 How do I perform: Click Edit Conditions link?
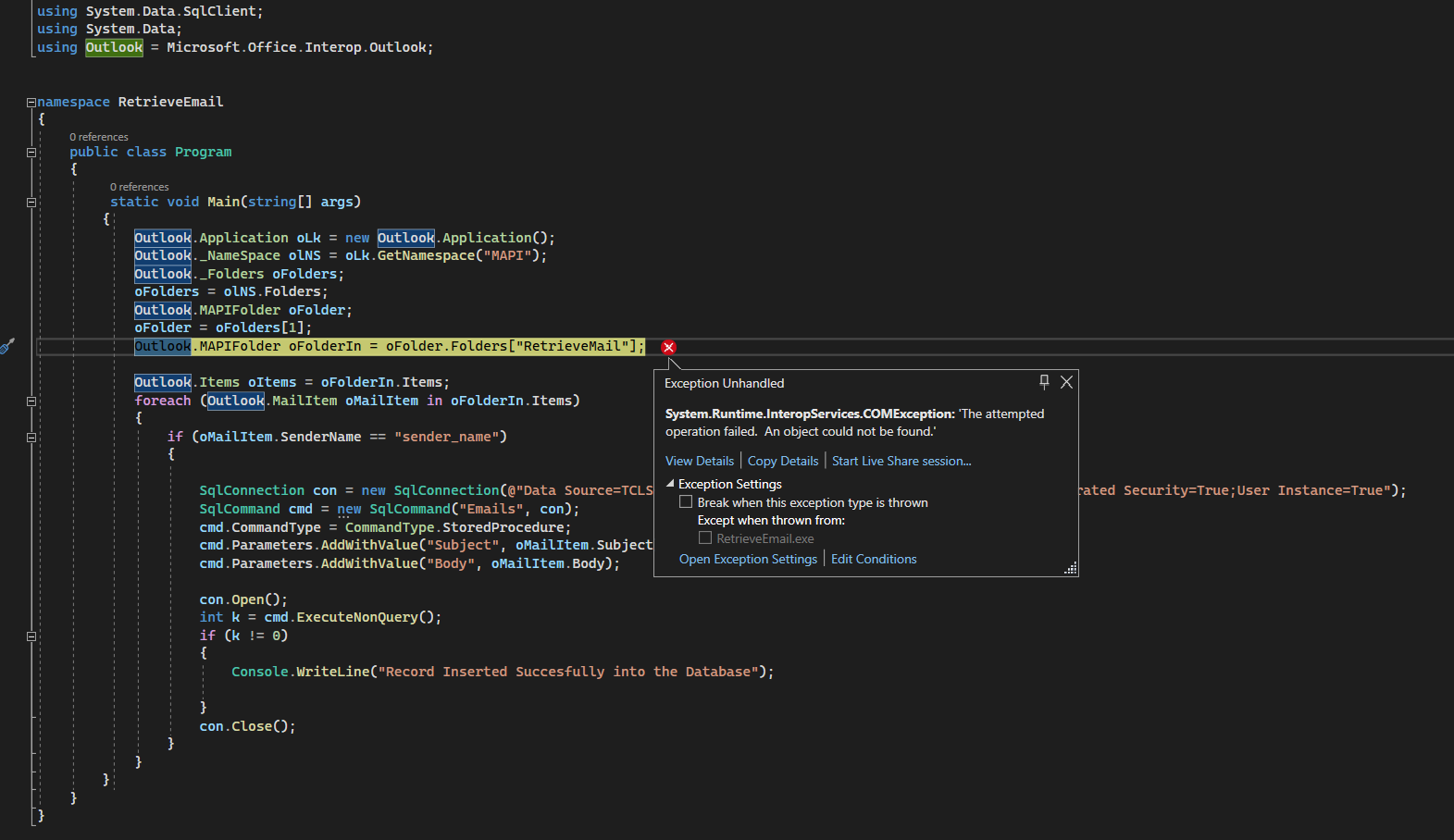click(x=874, y=559)
